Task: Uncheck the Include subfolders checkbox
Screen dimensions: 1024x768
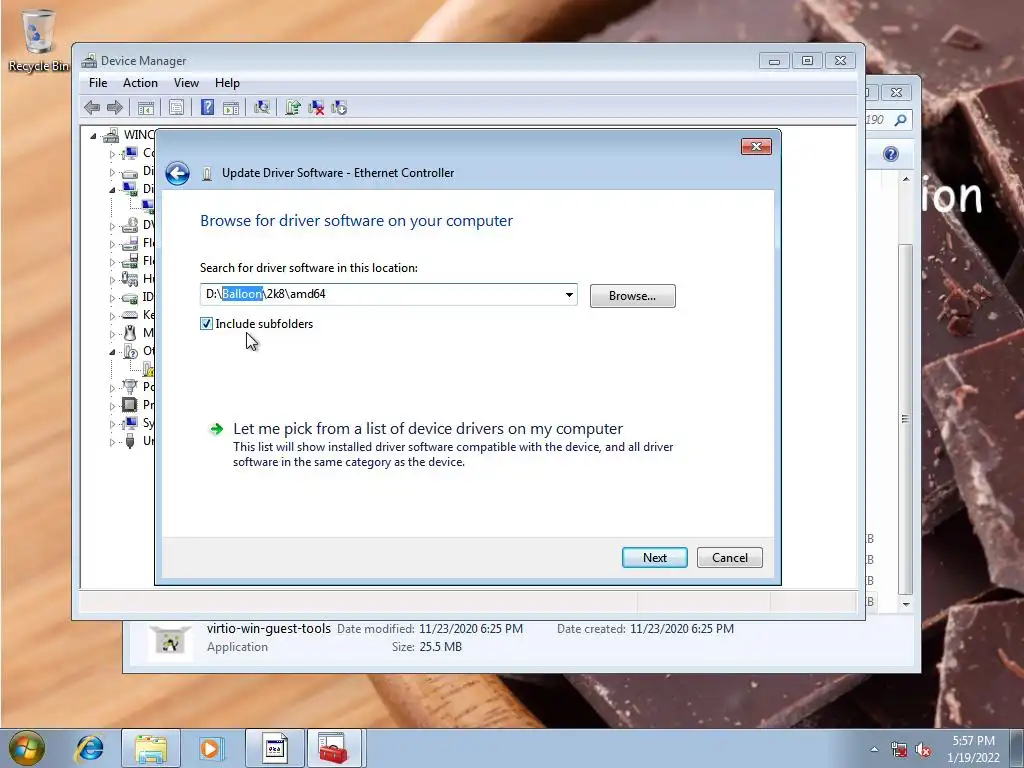Action: coord(206,324)
